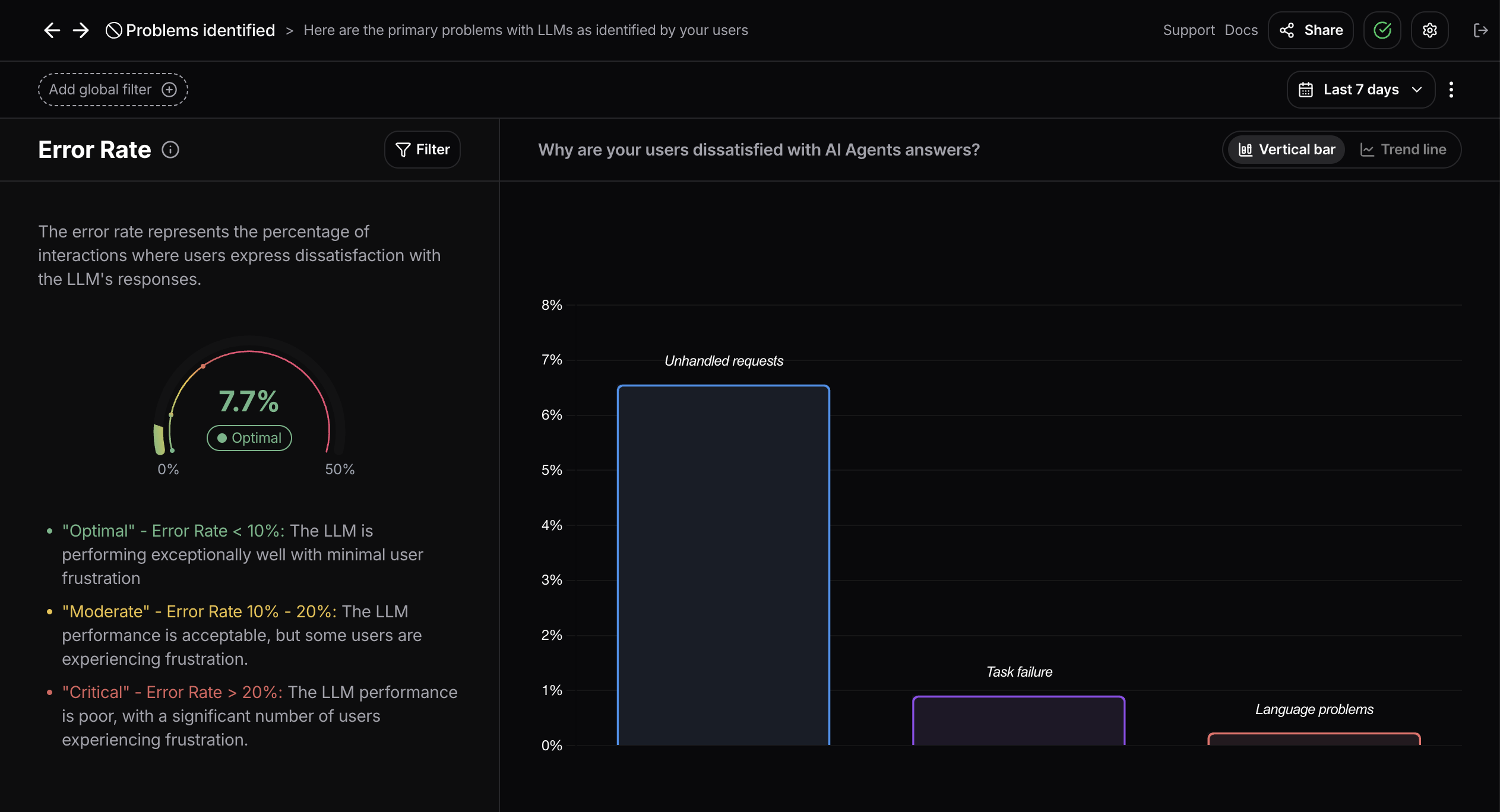Add global filter via the plus pill
1500x812 pixels.
coord(113,90)
